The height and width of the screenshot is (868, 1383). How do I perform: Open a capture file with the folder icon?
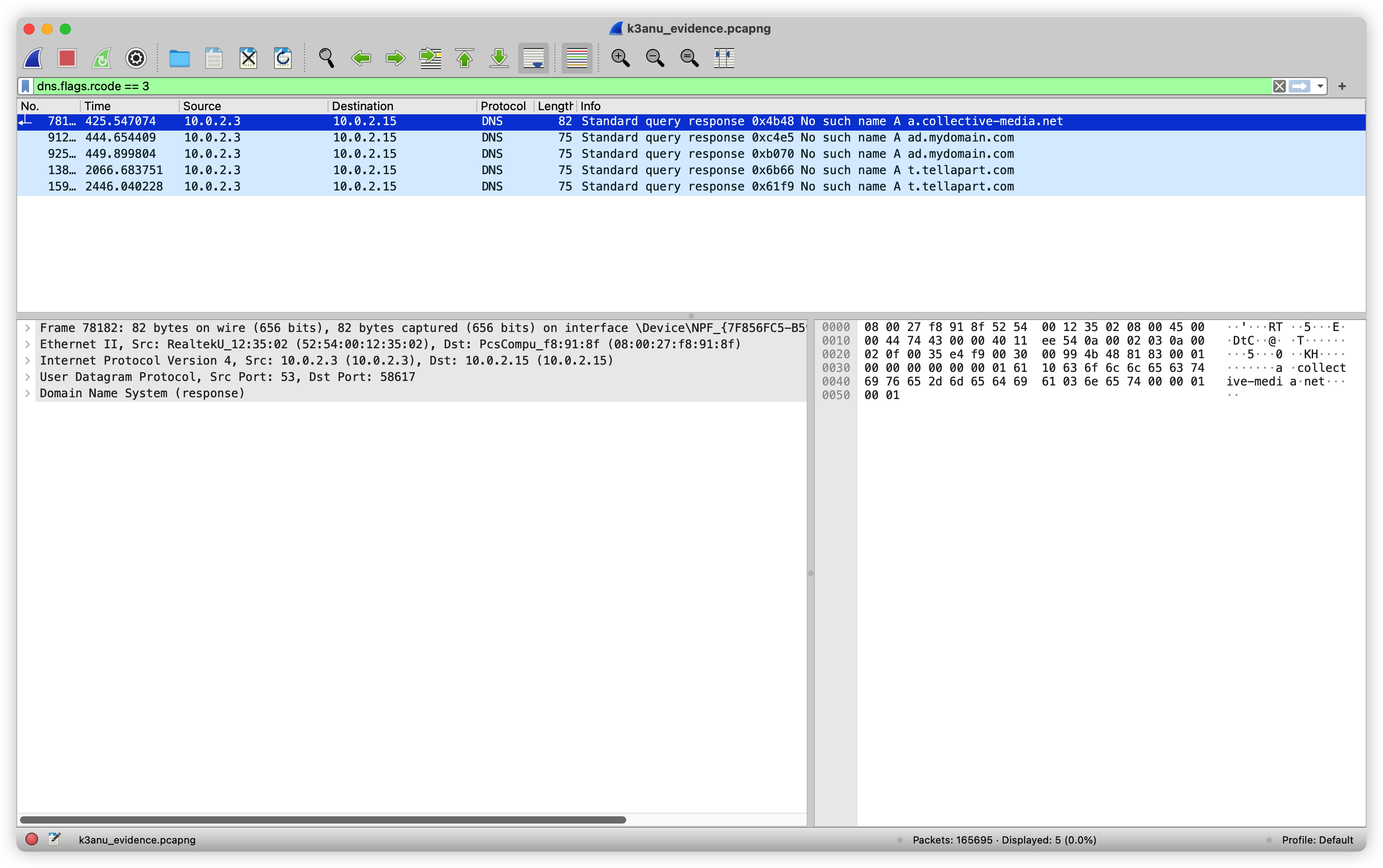click(179, 58)
